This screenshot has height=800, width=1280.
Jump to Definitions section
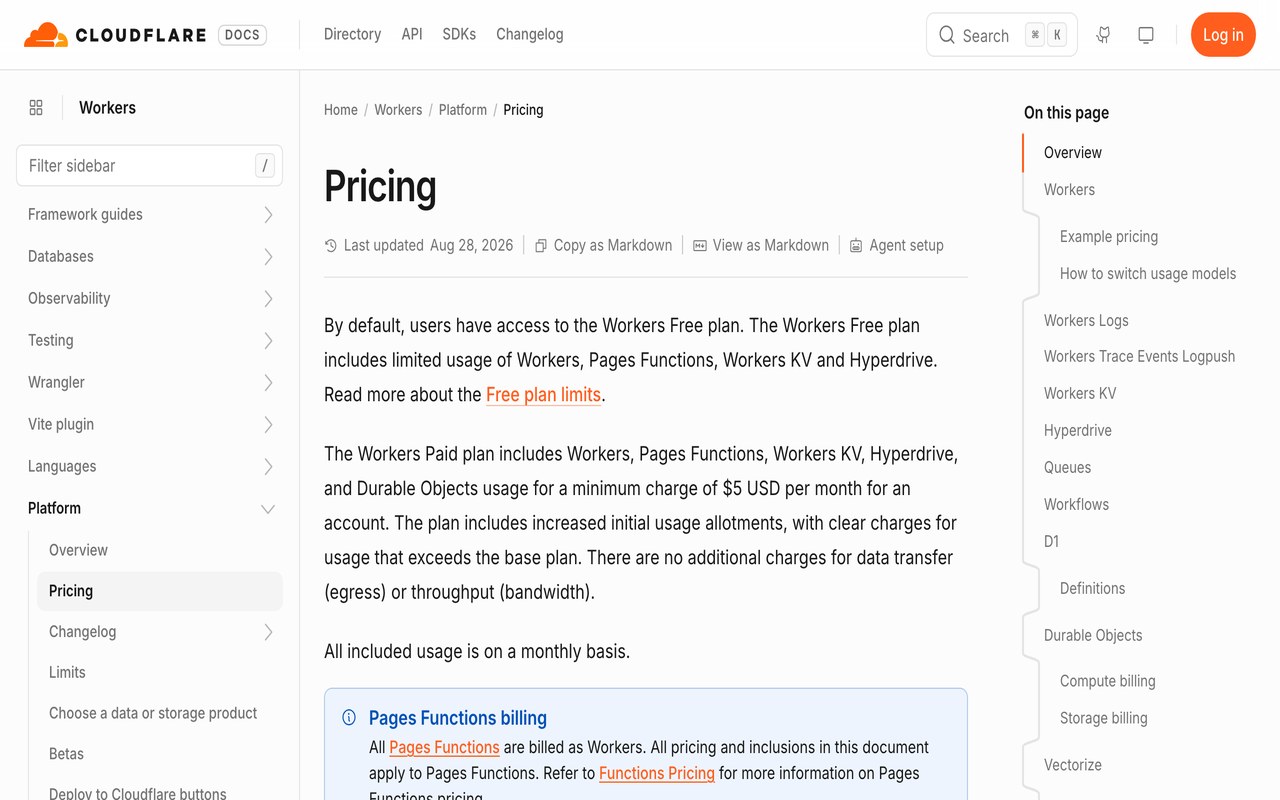click(x=1092, y=589)
